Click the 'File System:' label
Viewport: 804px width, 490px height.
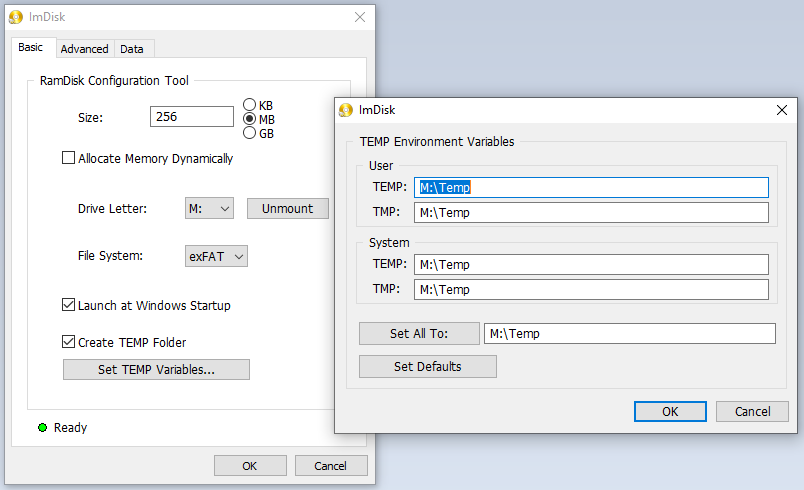point(110,256)
